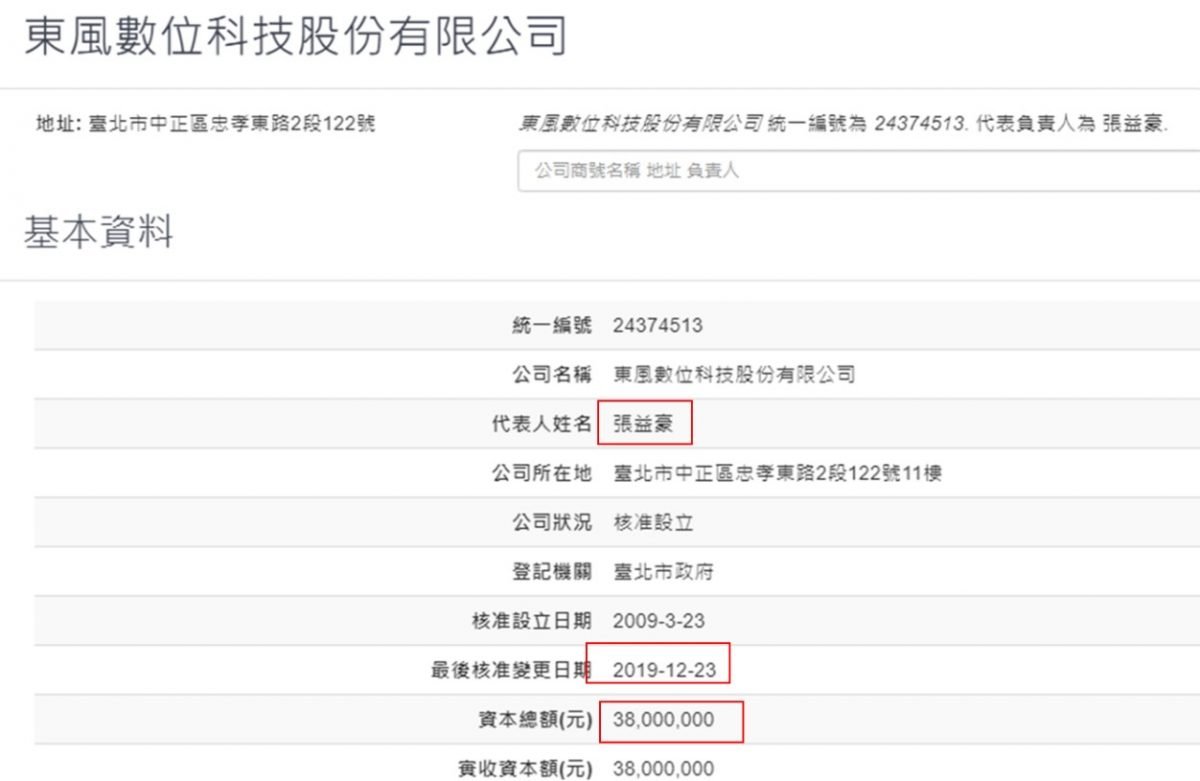The height and width of the screenshot is (781, 1200).
Task: Select the 資本總額 value 38,000,000
Action: 663,719
